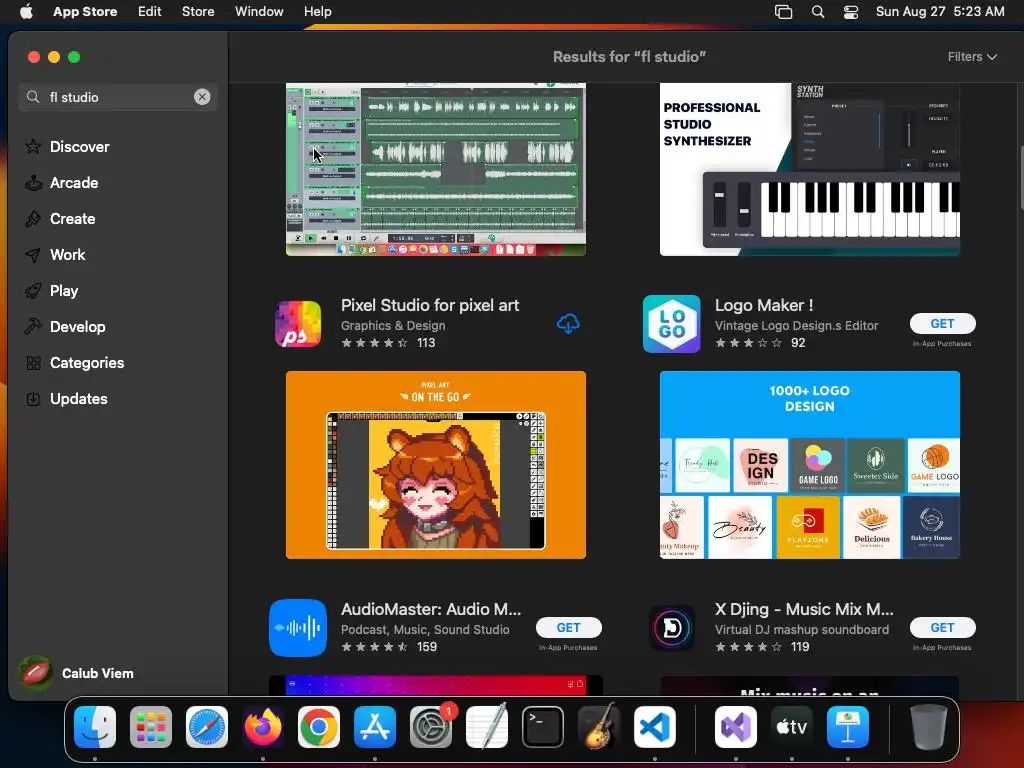Open the Store menu

click(x=198, y=11)
